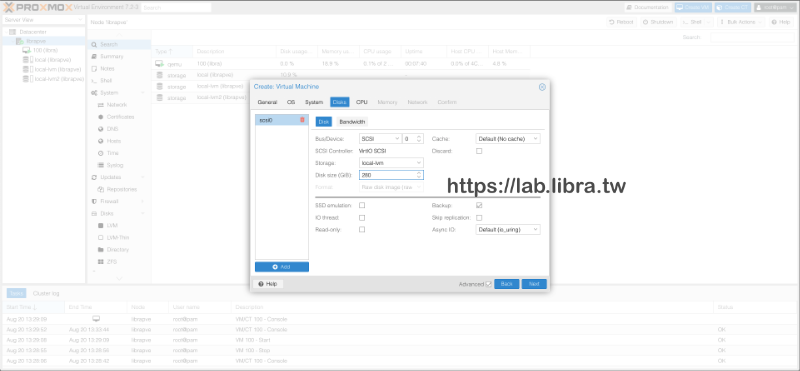Enable Read-only checkbox

pyautogui.click(x=362, y=230)
